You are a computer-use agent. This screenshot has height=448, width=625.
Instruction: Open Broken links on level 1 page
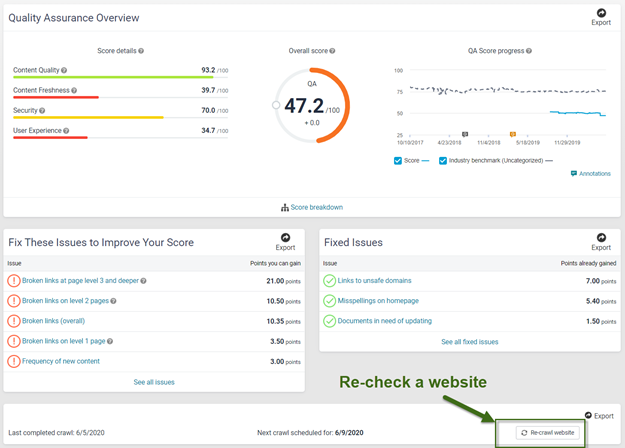tap(64, 341)
